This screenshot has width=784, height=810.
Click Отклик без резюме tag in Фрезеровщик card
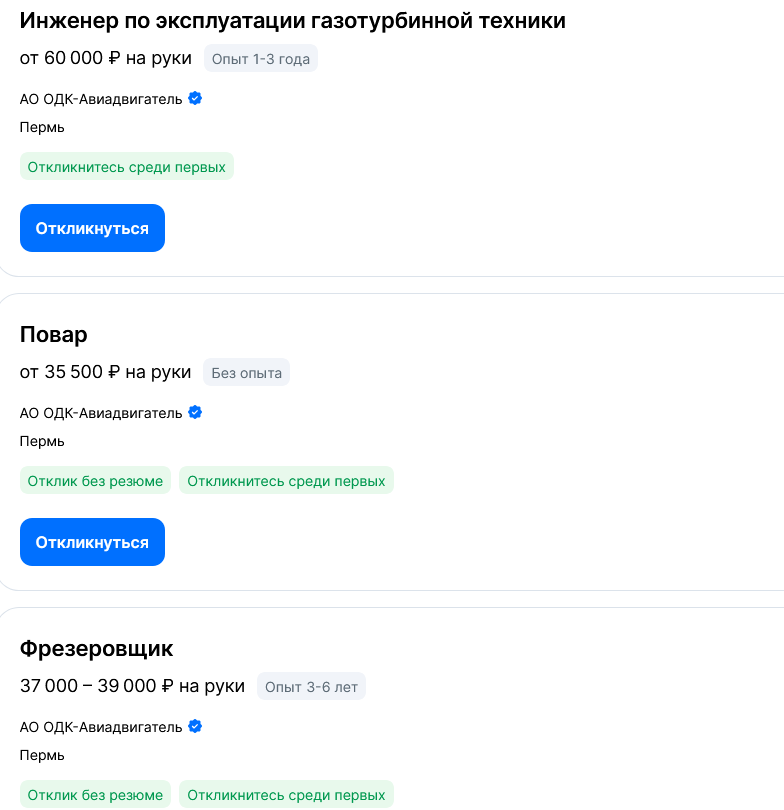click(95, 795)
